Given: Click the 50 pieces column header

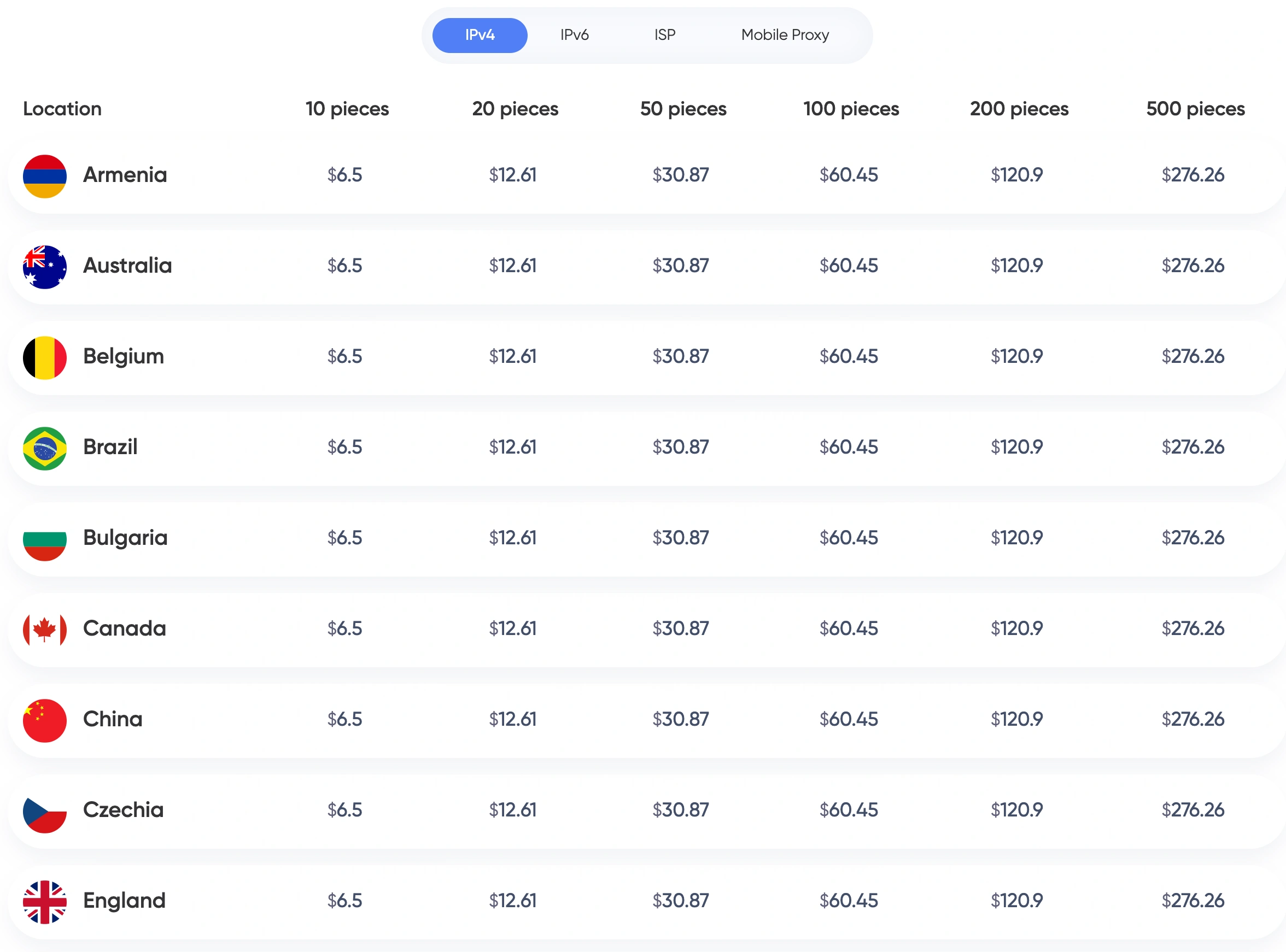Looking at the screenshot, I should [x=682, y=109].
